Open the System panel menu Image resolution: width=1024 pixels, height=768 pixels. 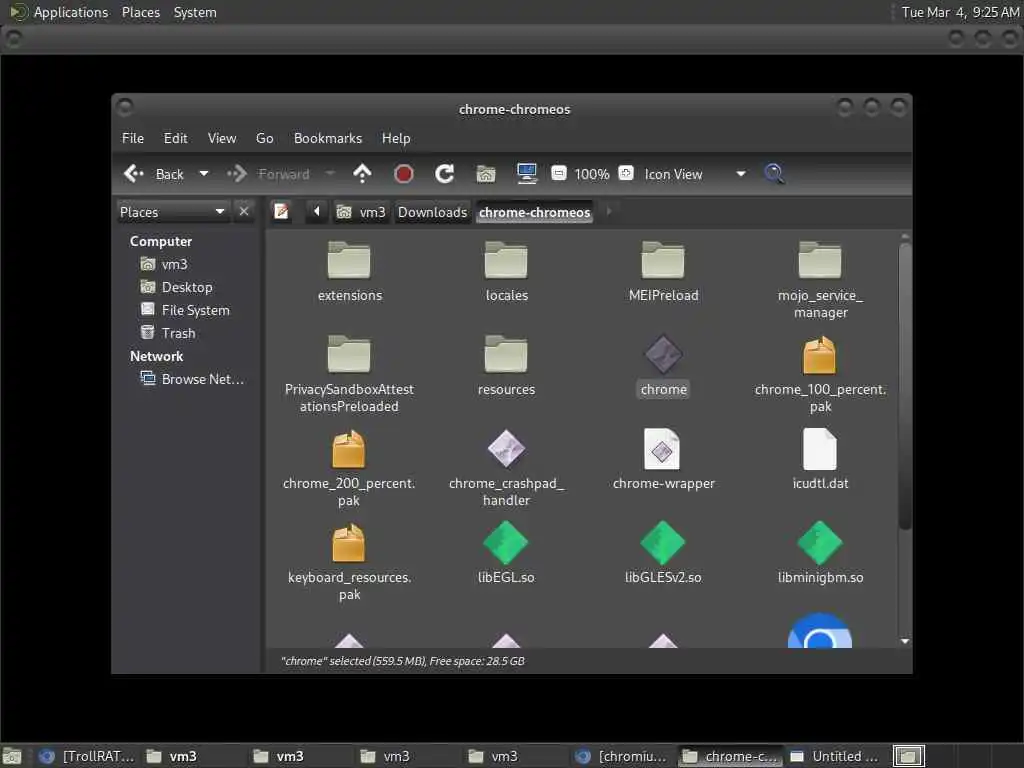point(195,12)
